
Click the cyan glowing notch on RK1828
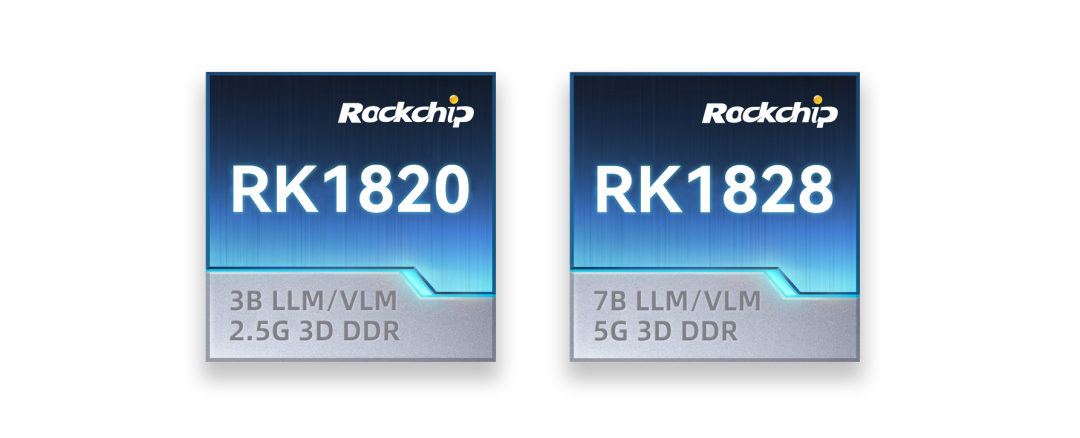point(785,281)
